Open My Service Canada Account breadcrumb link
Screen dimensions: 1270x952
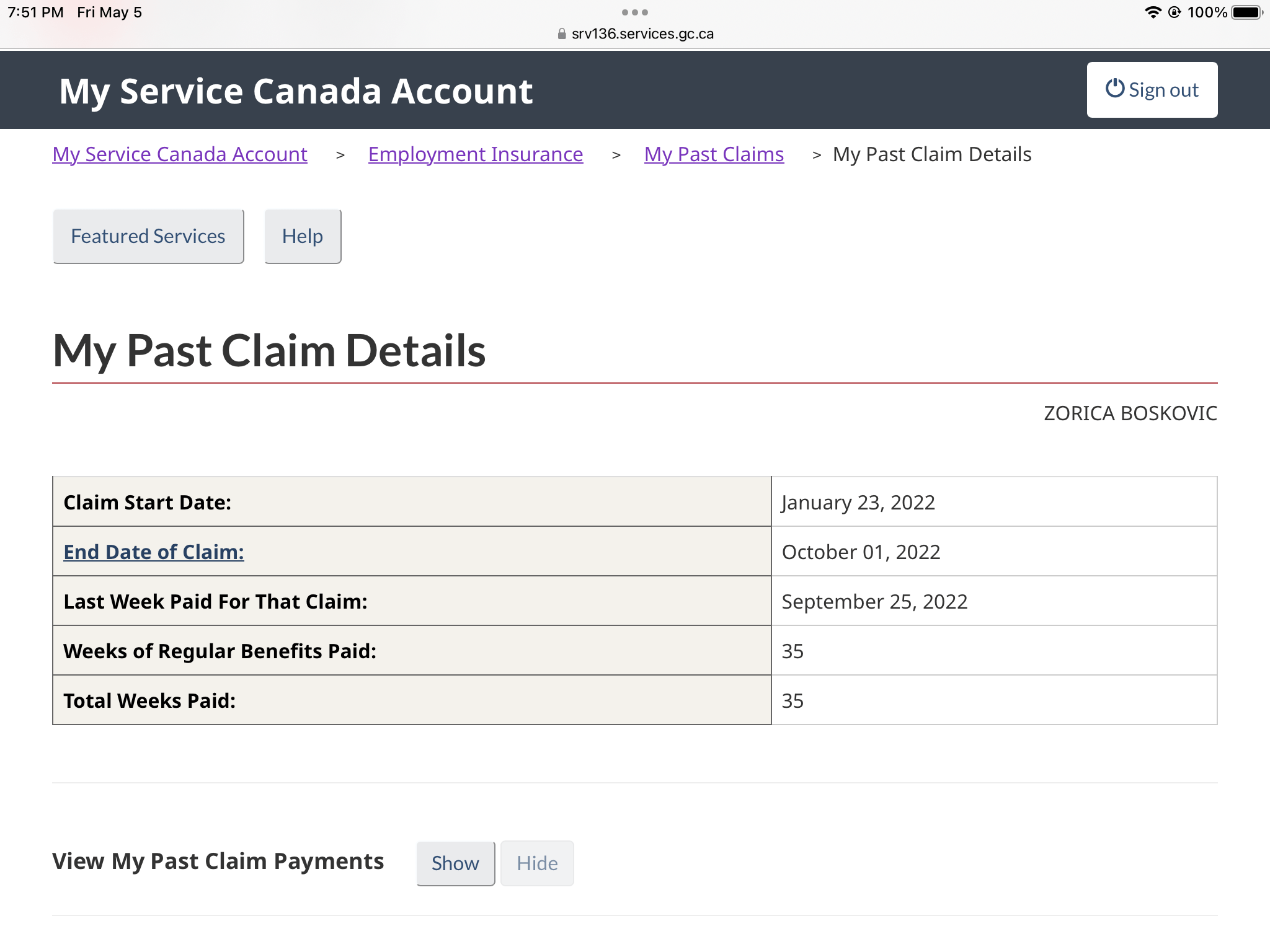coord(180,154)
